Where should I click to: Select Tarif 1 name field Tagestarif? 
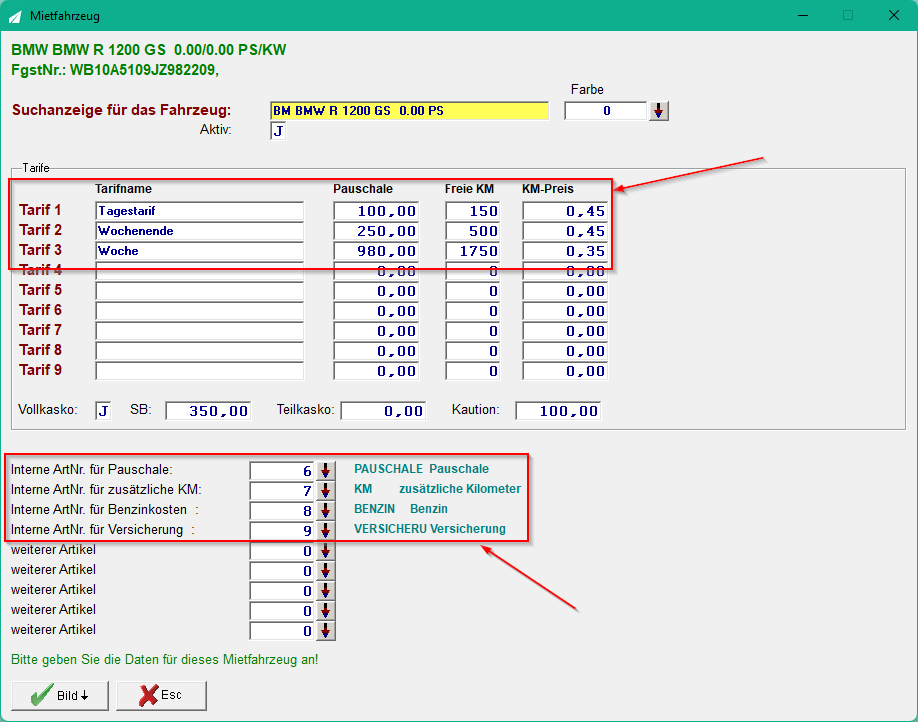coord(200,211)
